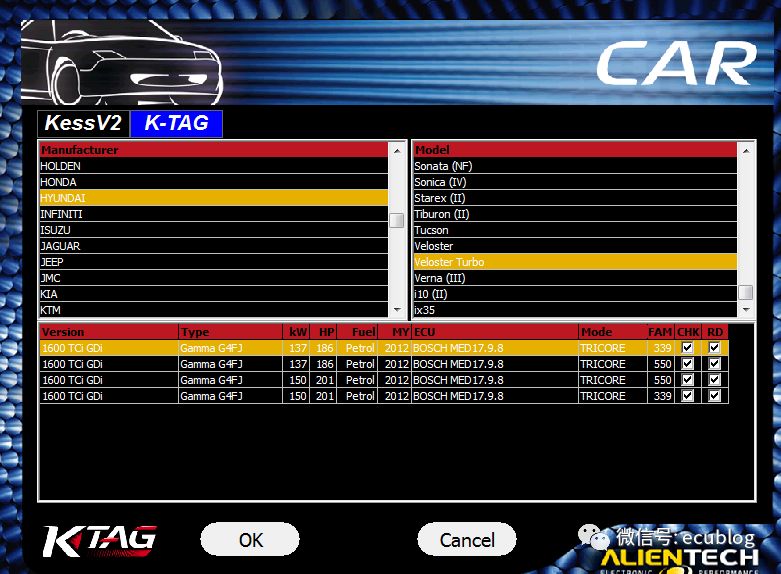The height and width of the screenshot is (574, 781).
Task: Select JEEP manufacturer
Action: (x=214, y=262)
